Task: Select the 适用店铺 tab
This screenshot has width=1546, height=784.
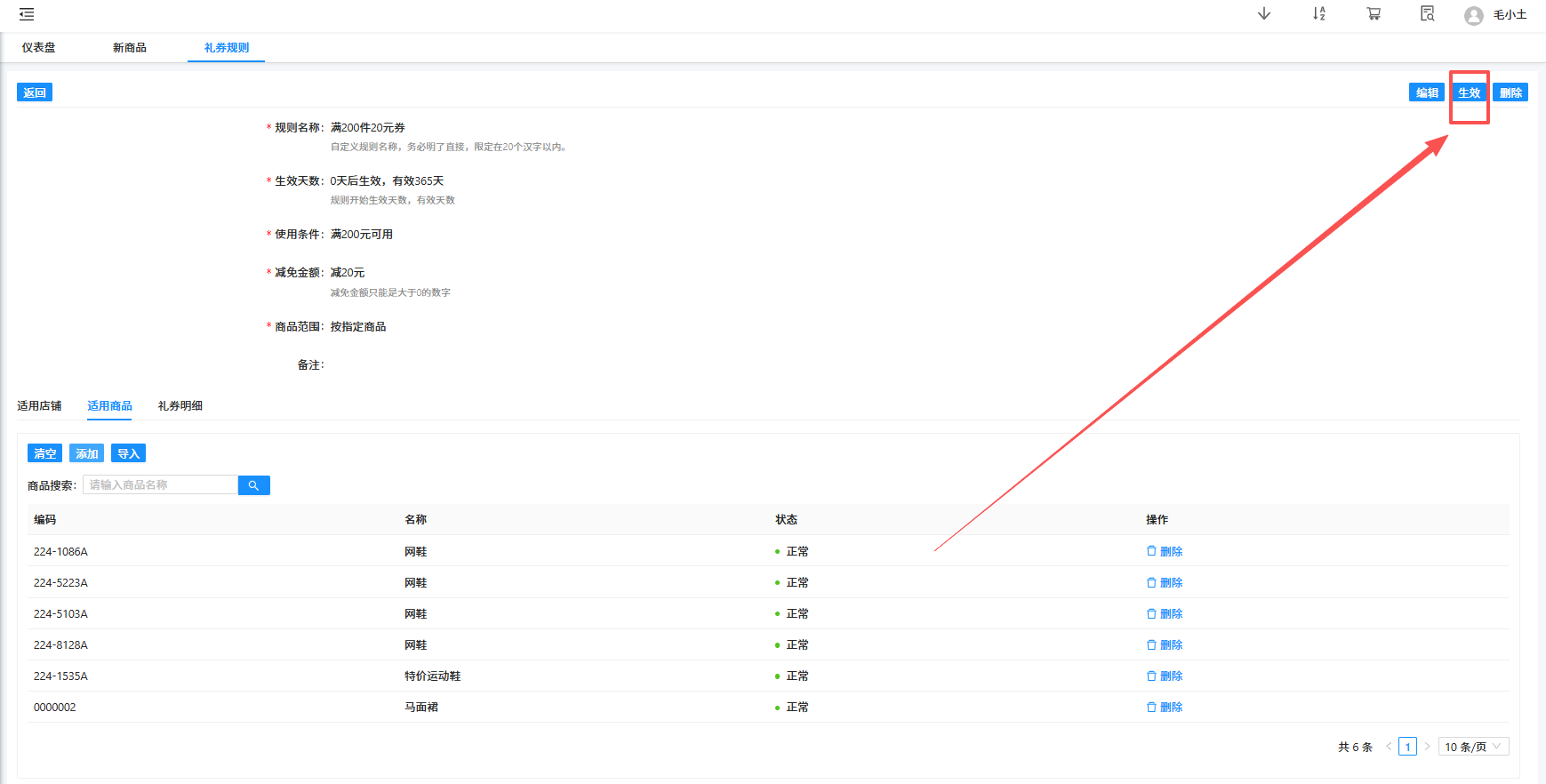Action: [x=39, y=406]
